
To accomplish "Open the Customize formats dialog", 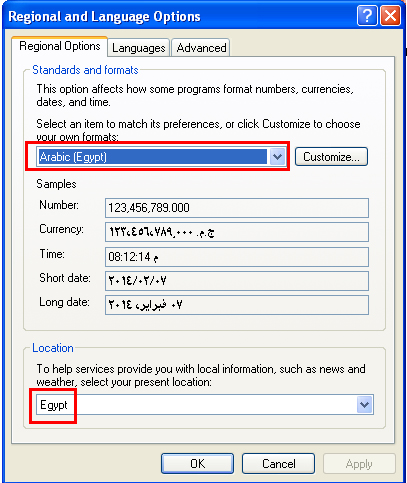I will click(331, 157).
